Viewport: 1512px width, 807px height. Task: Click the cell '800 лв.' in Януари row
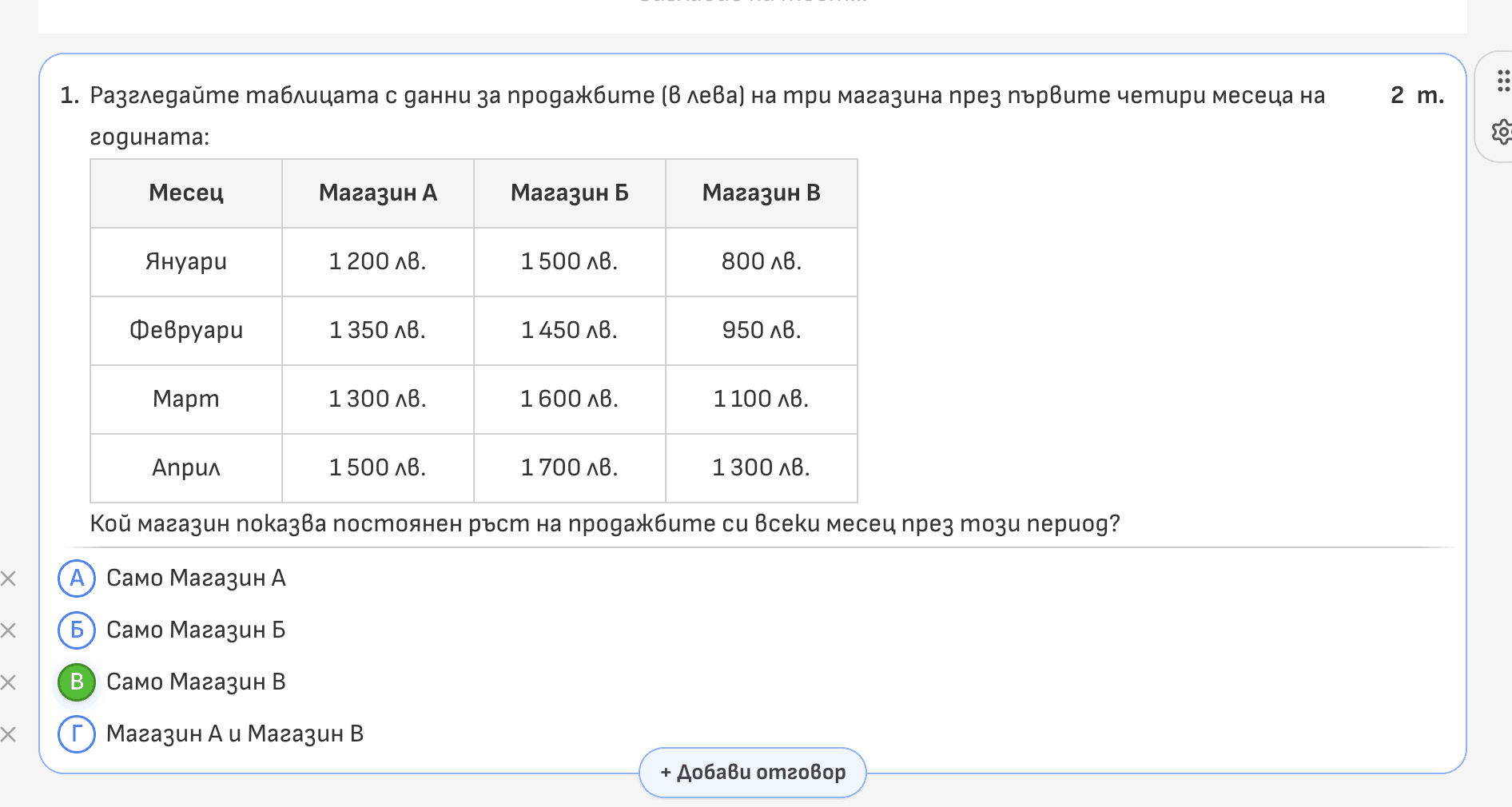tap(762, 262)
